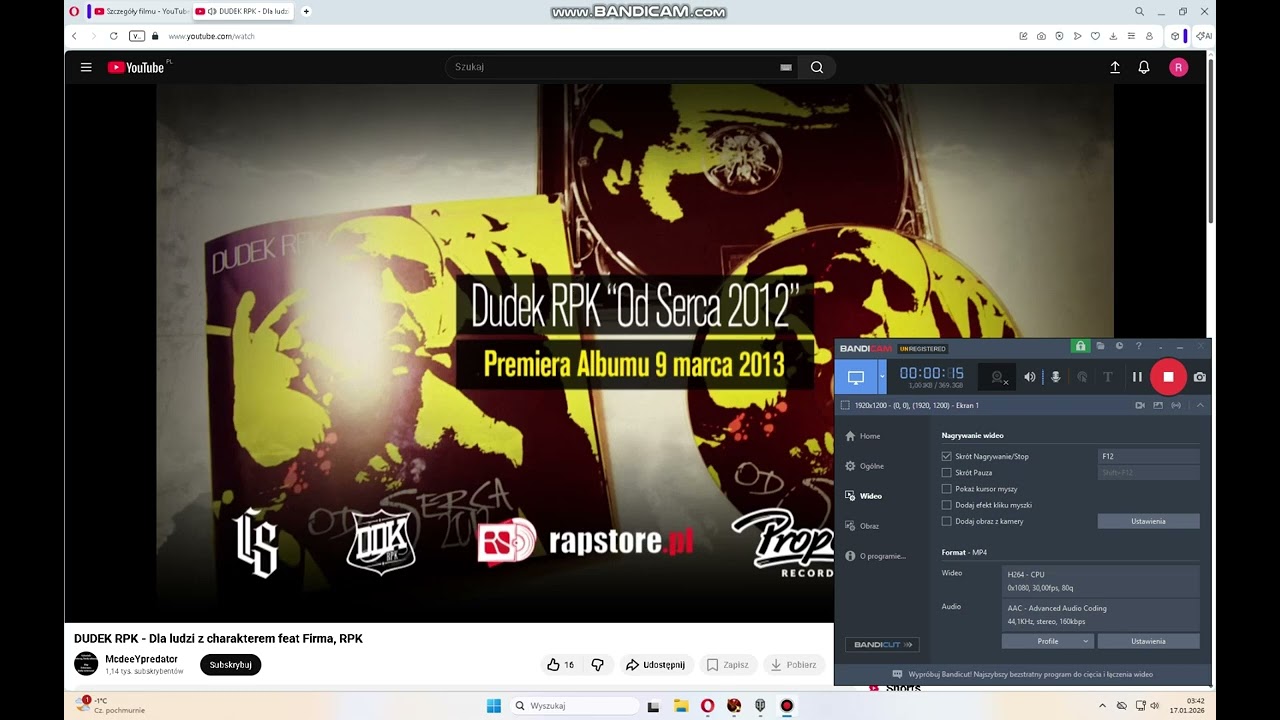Click the YouTube Szukaj search field
The height and width of the screenshot is (720, 1280).
click(610, 67)
